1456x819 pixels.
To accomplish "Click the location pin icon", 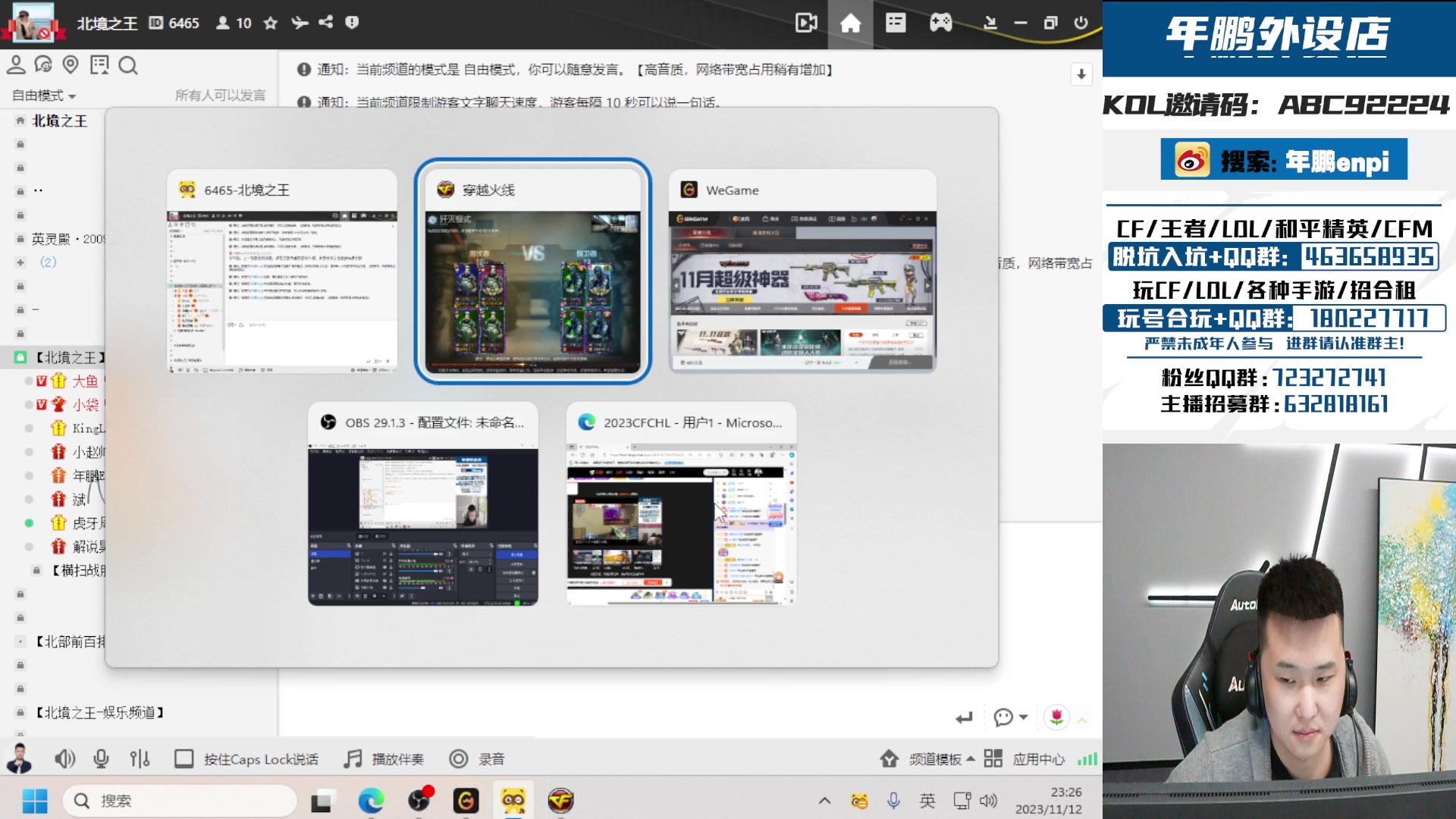I will pos(71,65).
